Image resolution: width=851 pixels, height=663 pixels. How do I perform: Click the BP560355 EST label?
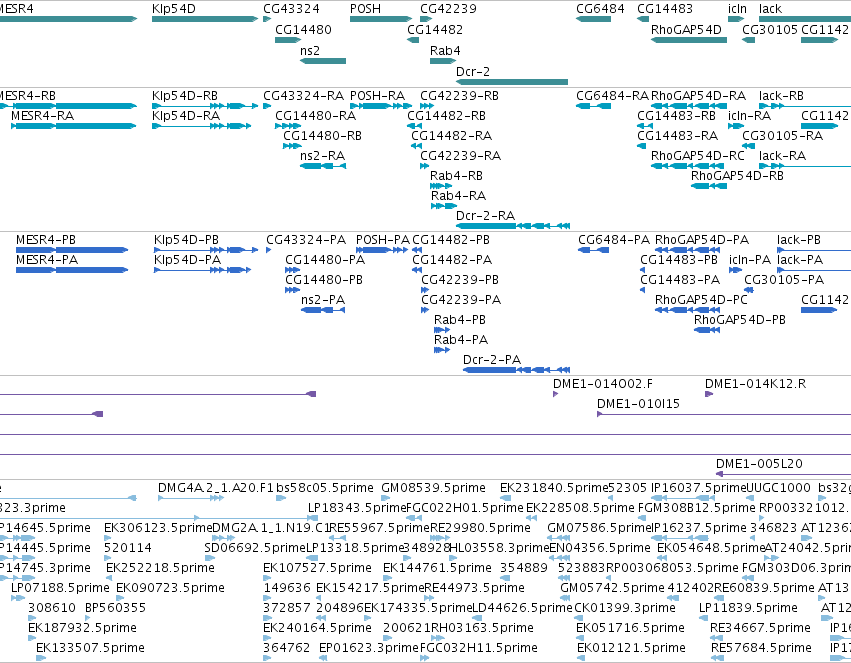(x=115, y=608)
